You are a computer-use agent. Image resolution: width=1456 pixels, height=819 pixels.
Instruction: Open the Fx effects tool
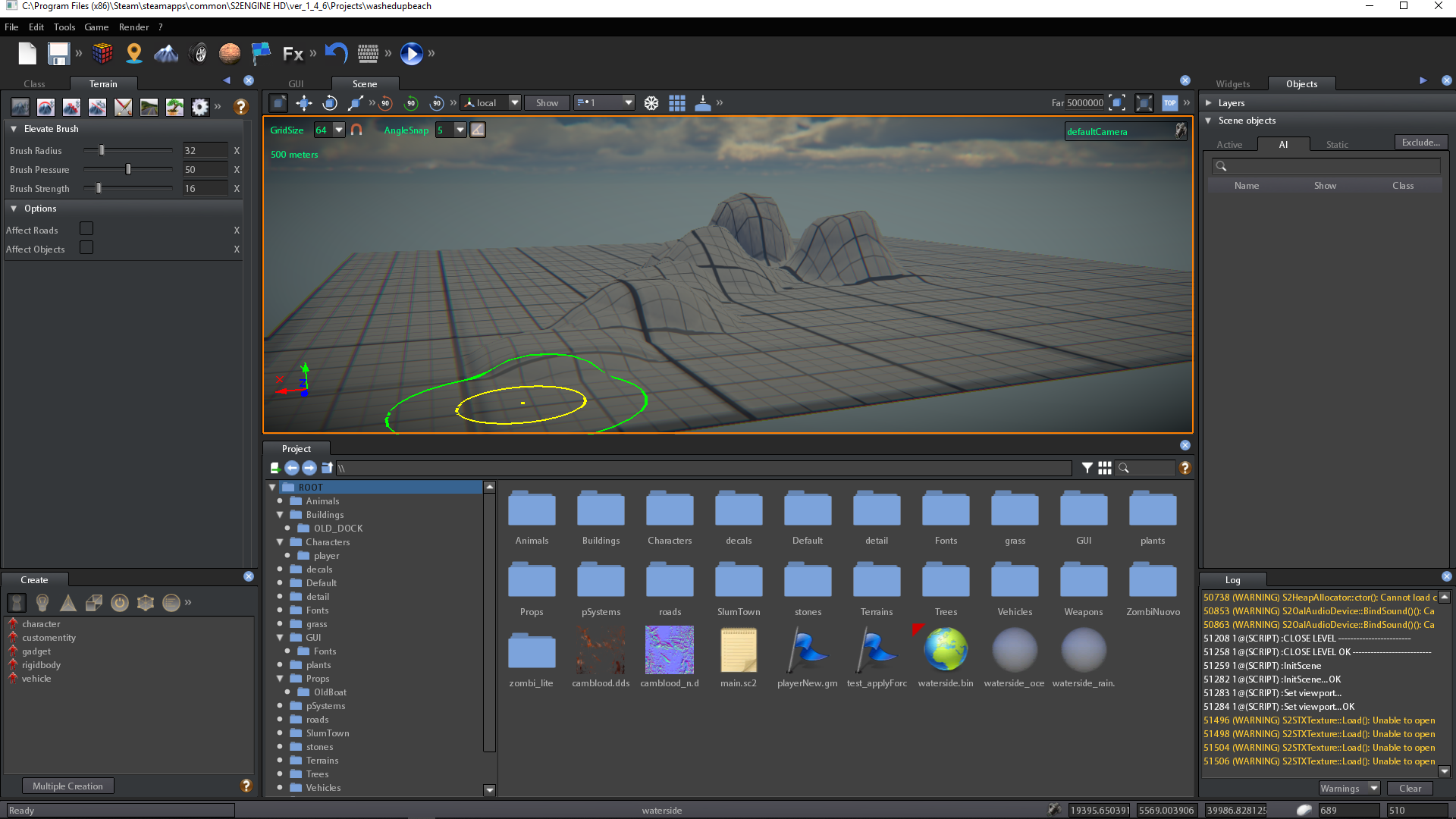(293, 54)
